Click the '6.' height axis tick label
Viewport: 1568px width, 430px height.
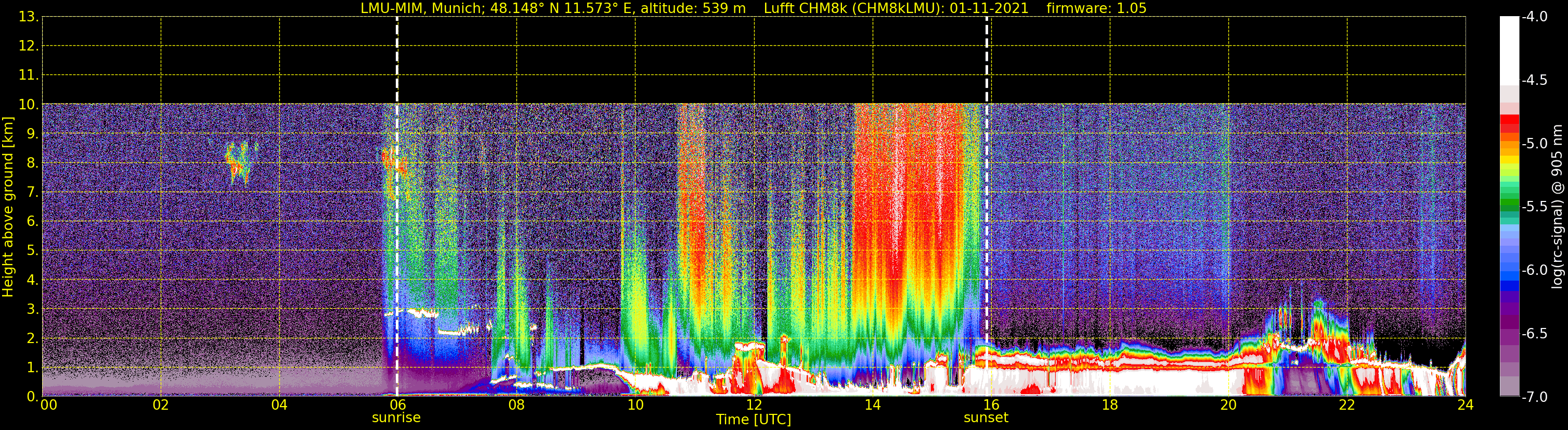point(32,221)
